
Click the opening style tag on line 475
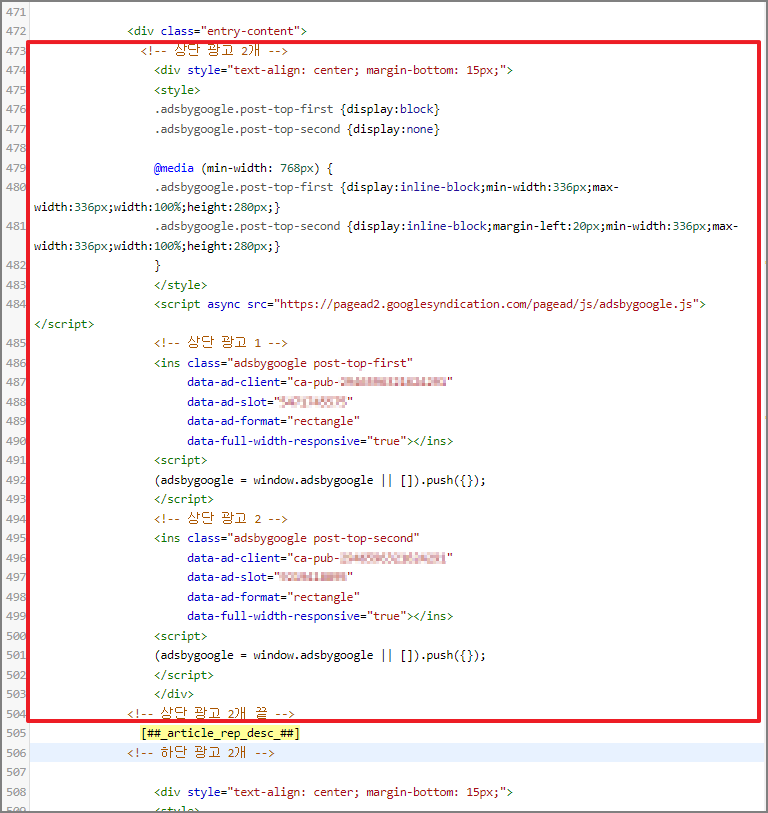tap(177, 90)
